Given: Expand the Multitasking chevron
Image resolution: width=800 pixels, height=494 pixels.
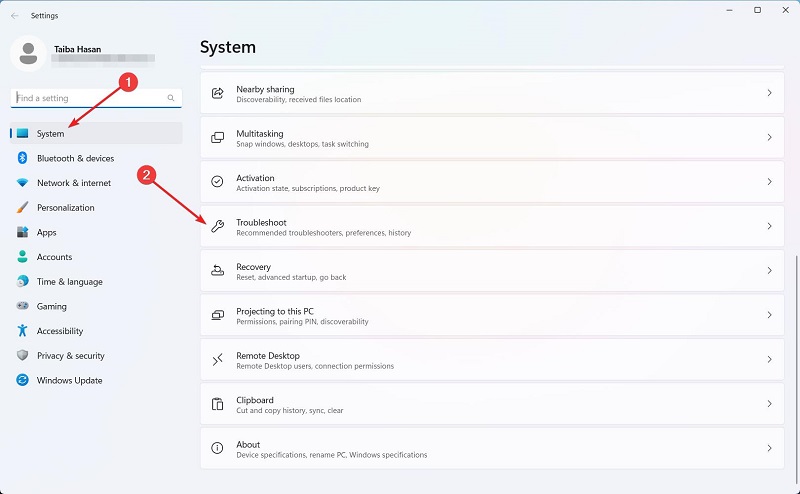Looking at the screenshot, I should pyautogui.click(x=769, y=137).
